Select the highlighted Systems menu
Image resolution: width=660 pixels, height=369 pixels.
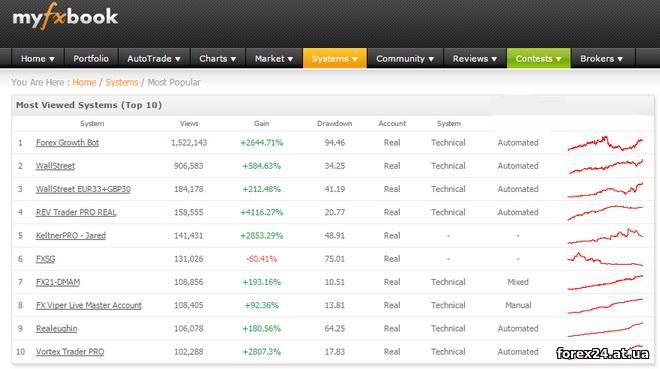[335, 58]
